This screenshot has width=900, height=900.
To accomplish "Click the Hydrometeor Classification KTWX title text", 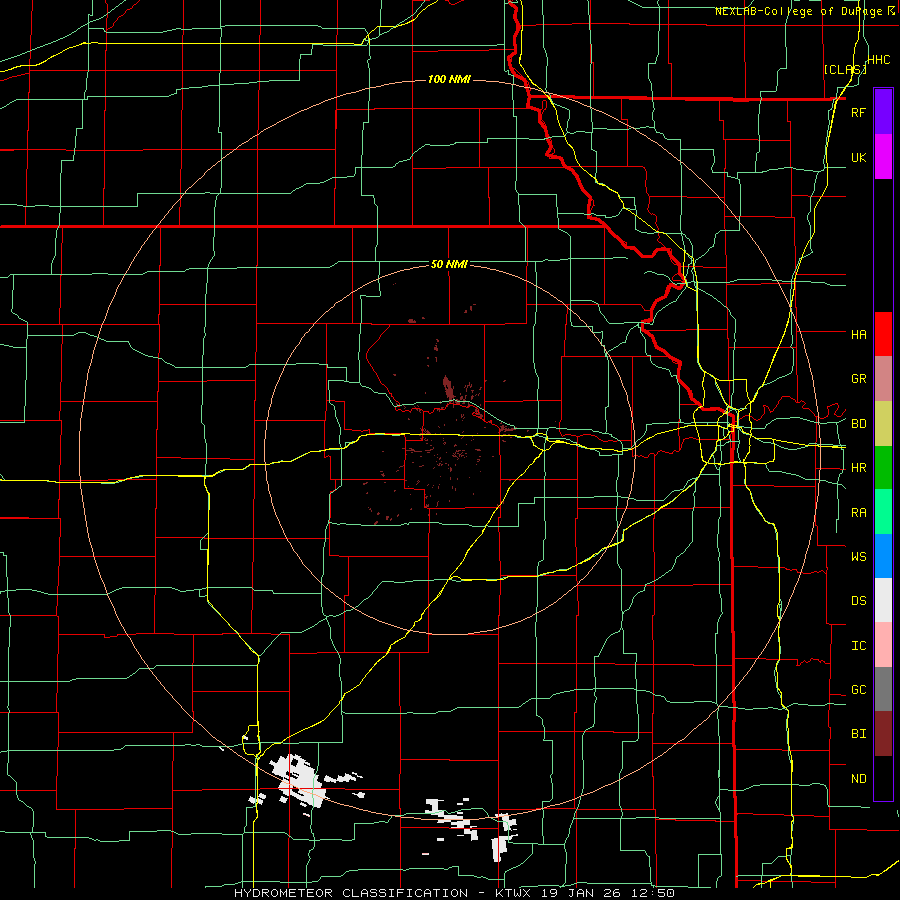I will (x=454, y=893).
